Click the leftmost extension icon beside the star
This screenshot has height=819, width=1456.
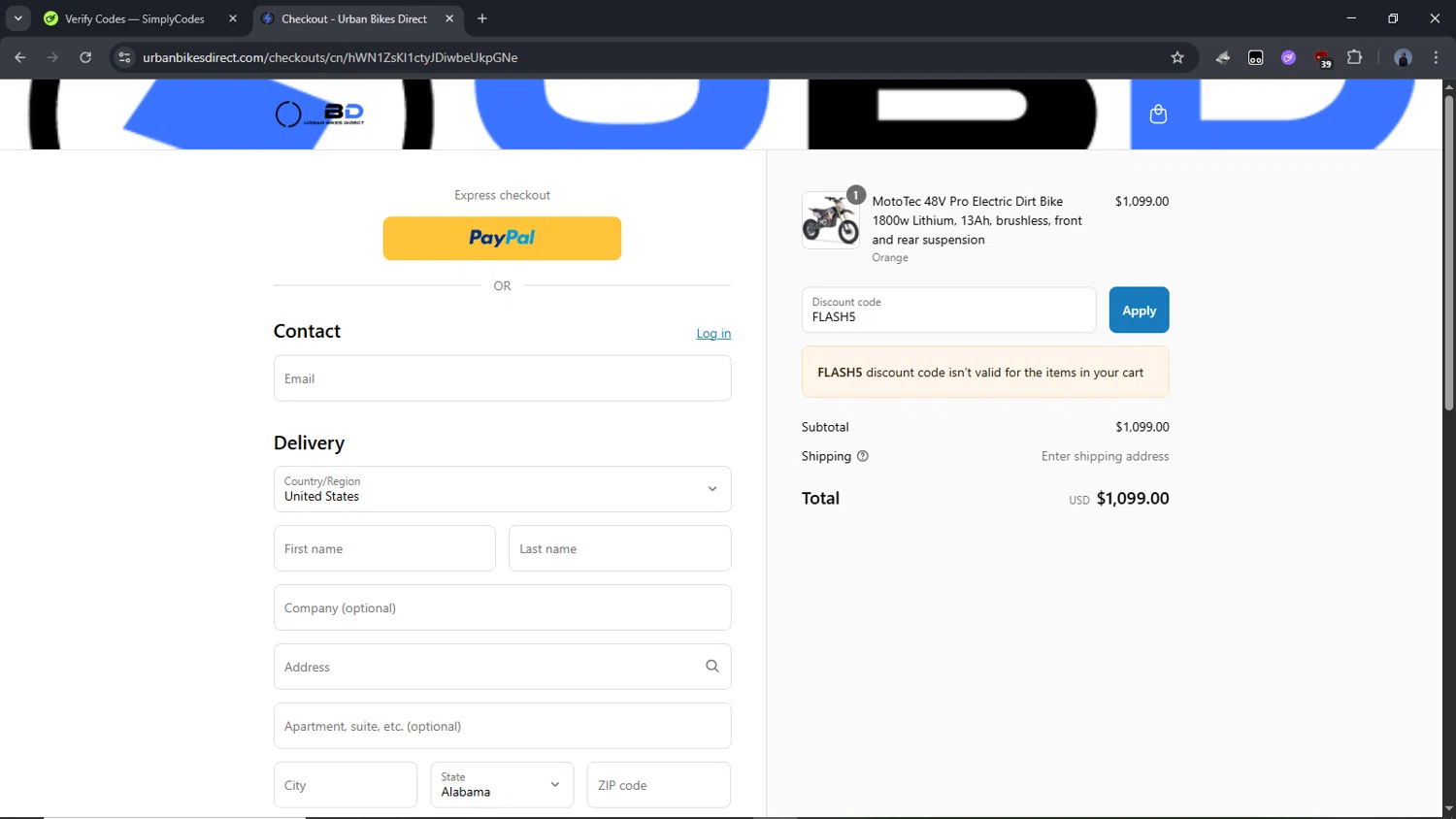1223,57
